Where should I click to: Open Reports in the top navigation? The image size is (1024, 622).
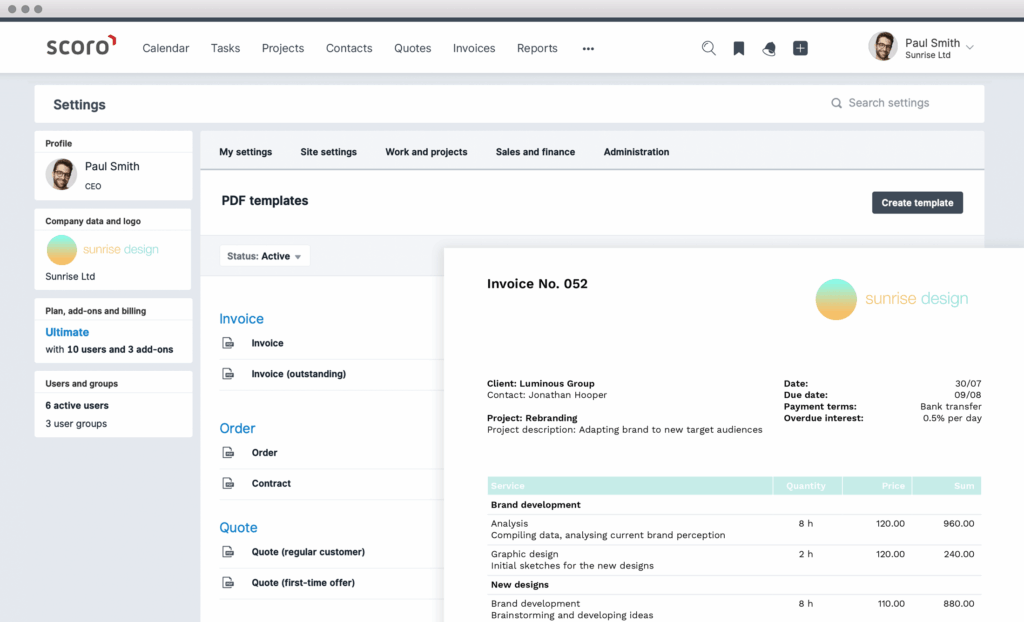point(537,48)
